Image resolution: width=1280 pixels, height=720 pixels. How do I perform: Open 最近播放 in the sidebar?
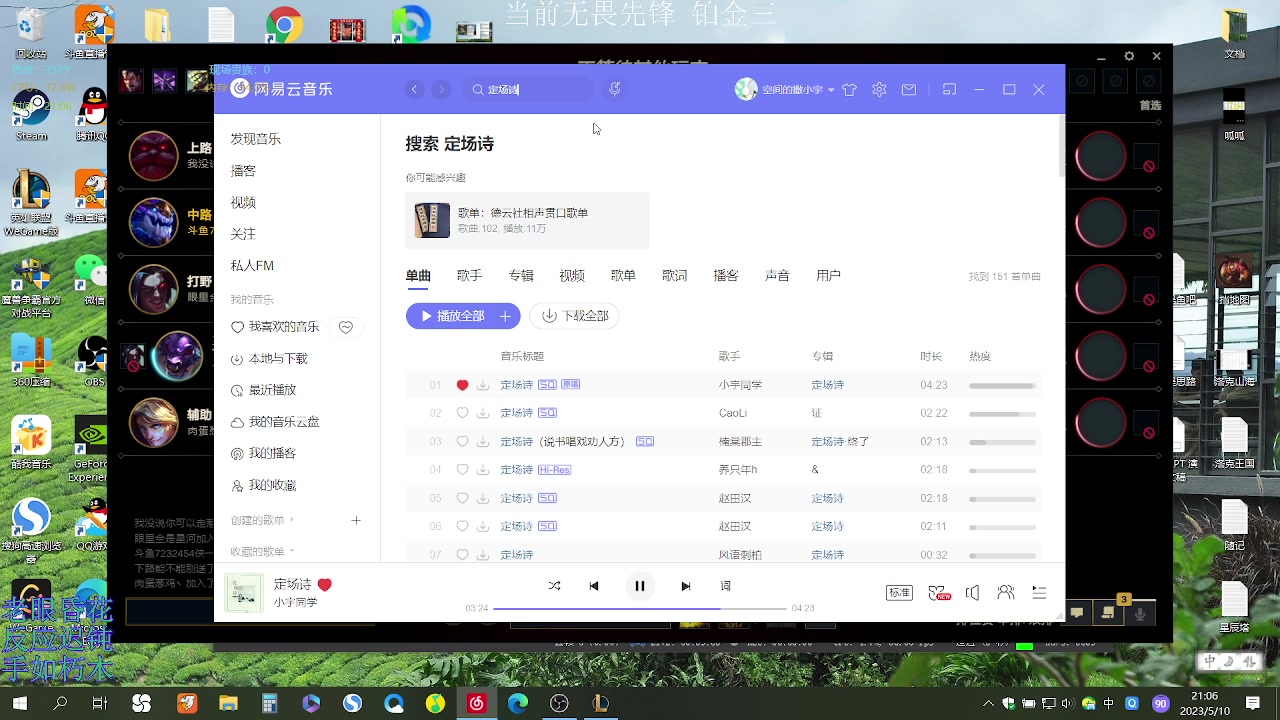pyautogui.click(x=263, y=390)
